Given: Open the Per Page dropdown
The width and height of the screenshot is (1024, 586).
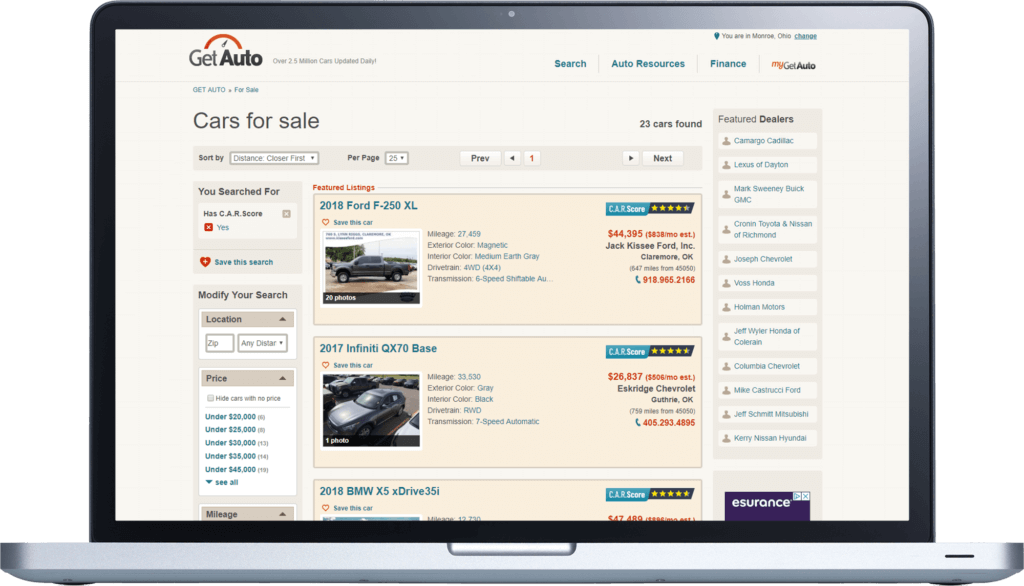Looking at the screenshot, I should point(396,158).
